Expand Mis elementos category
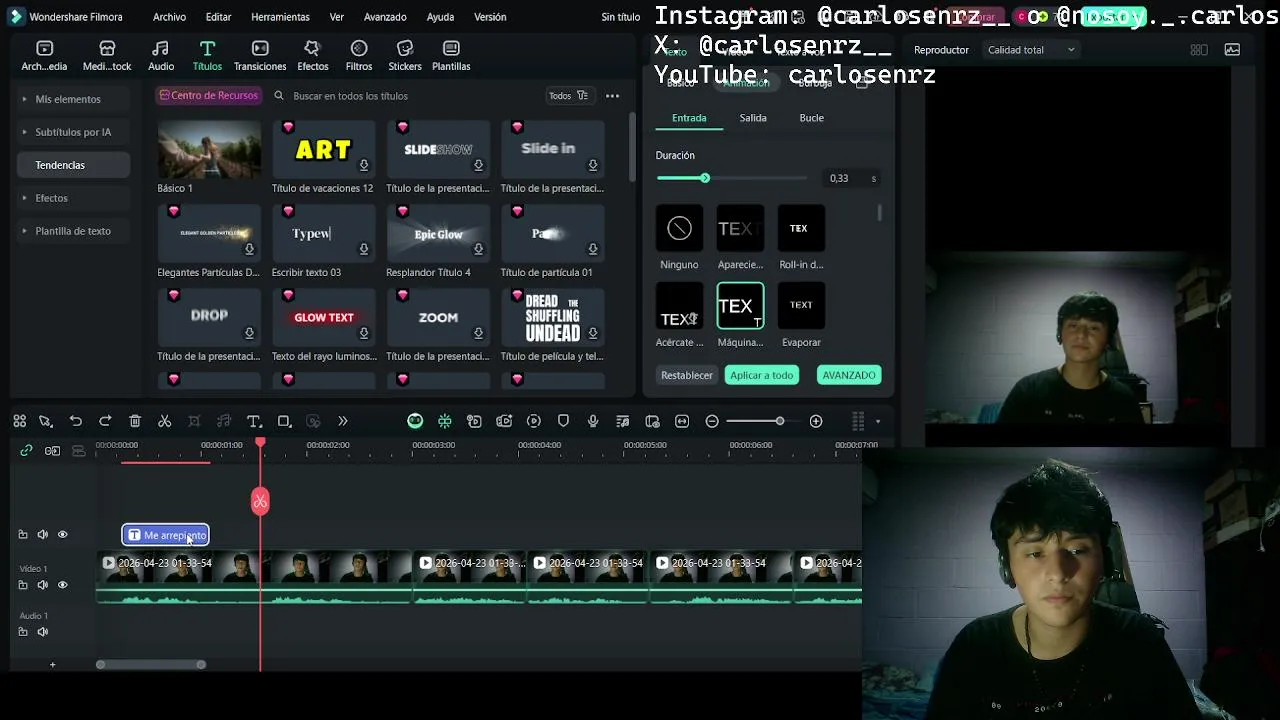Screen dimensions: 1280x720 click(x=73, y=99)
